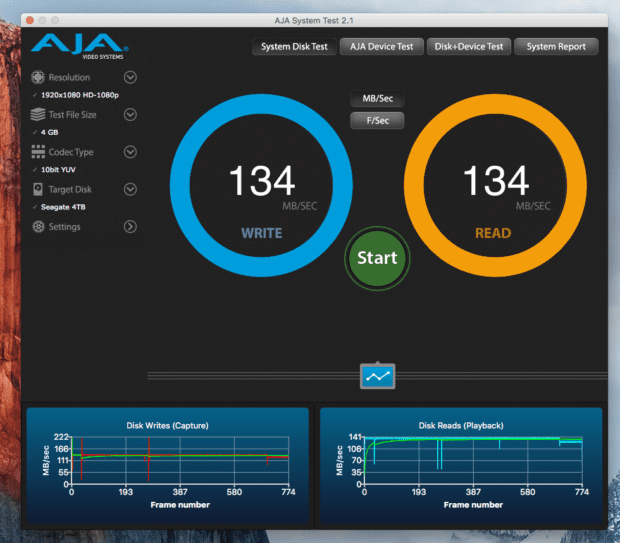This screenshot has height=543, width=620.
Task: Open the Target Disk dropdown arrow
Action: pyautogui.click(x=130, y=189)
